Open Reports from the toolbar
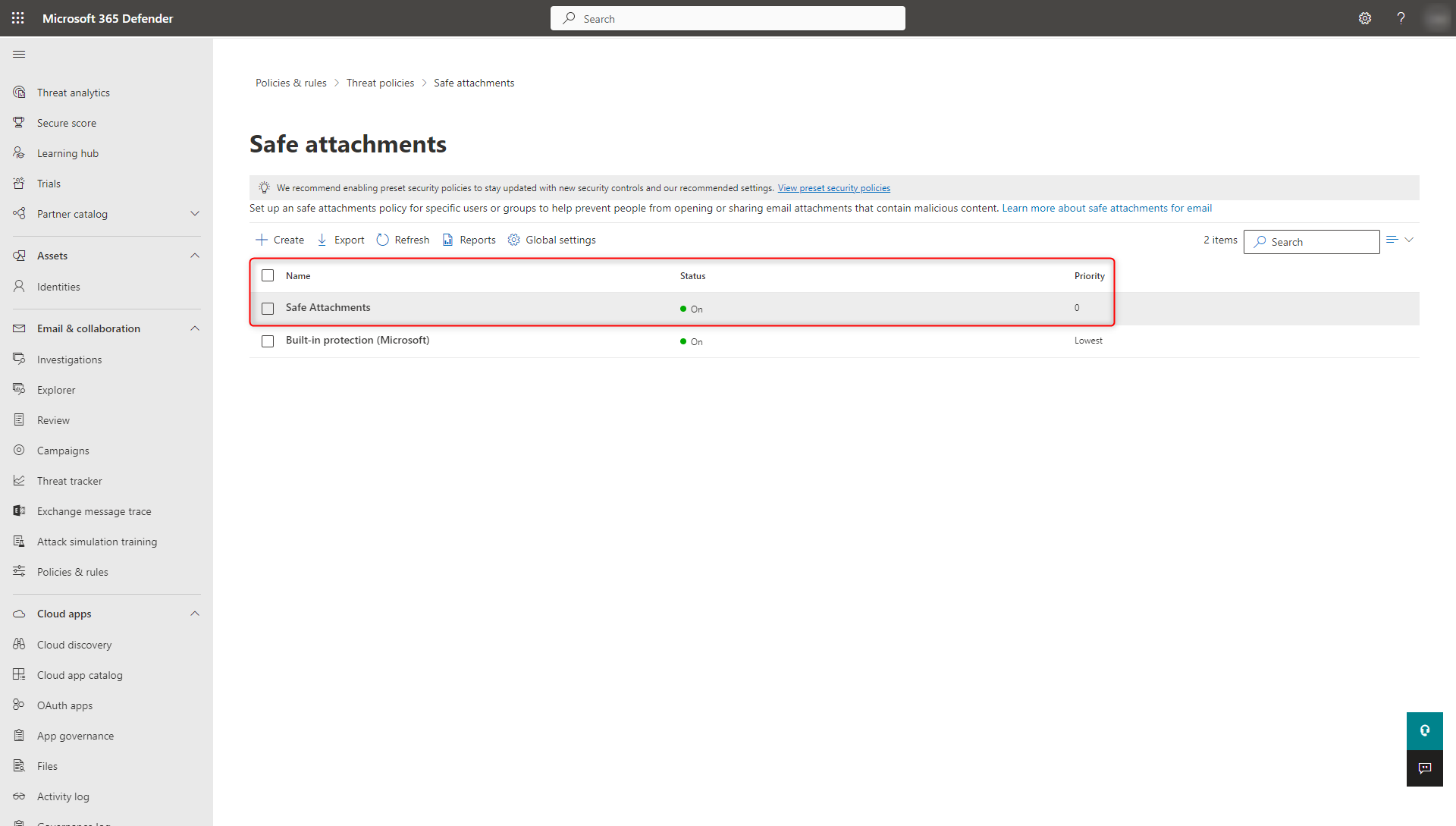Viewport: 1456px width, 826px height. pos(469,240)
